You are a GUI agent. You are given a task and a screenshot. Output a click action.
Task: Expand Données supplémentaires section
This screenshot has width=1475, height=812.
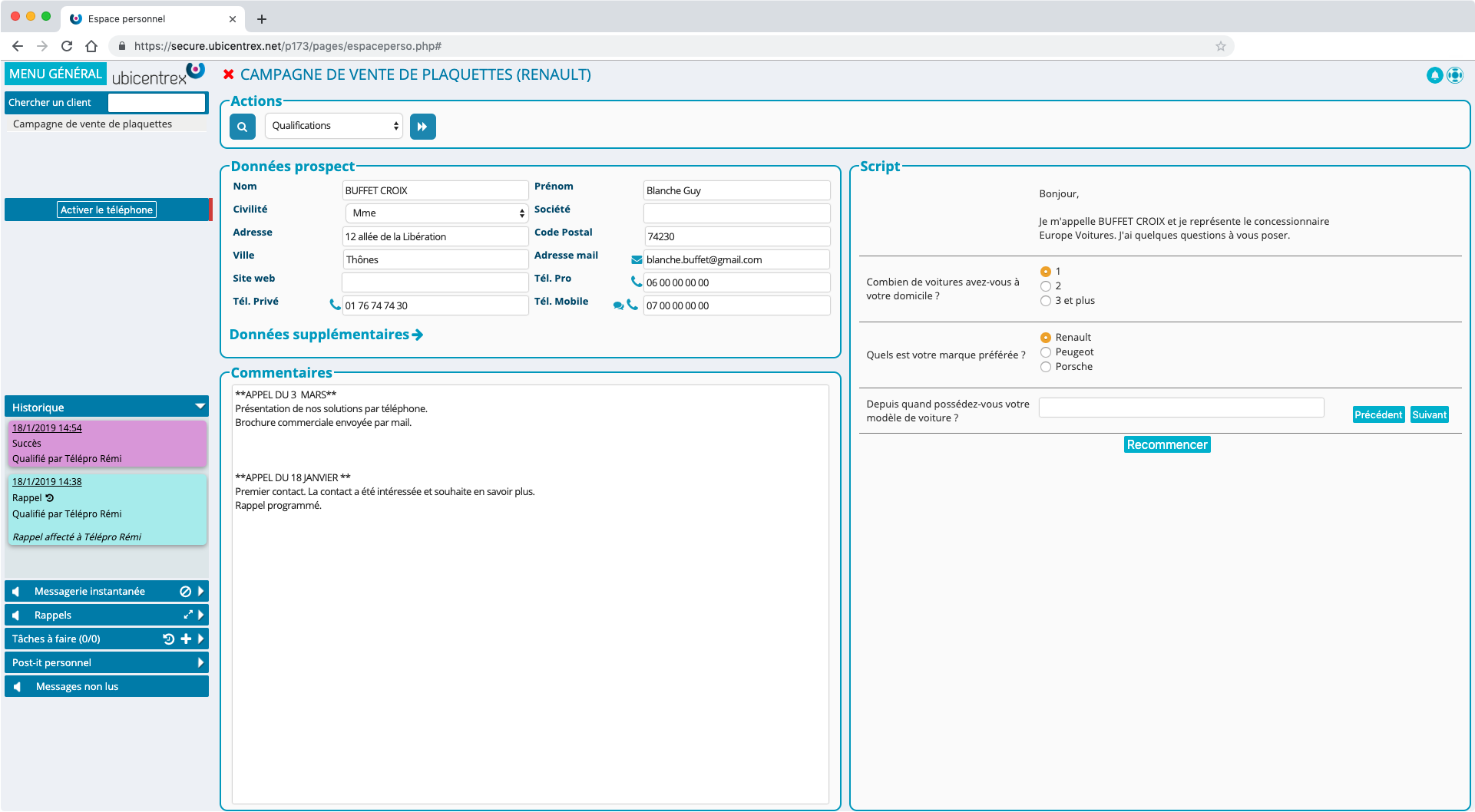tap(326, 335)
